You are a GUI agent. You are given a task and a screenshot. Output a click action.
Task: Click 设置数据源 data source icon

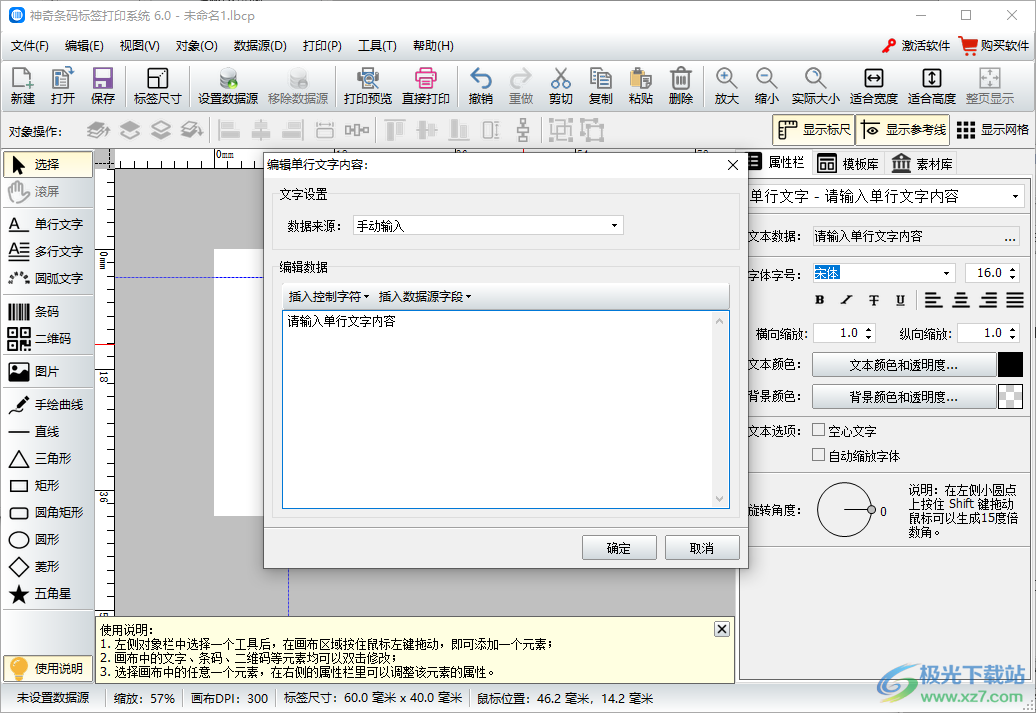click(228, 86)
